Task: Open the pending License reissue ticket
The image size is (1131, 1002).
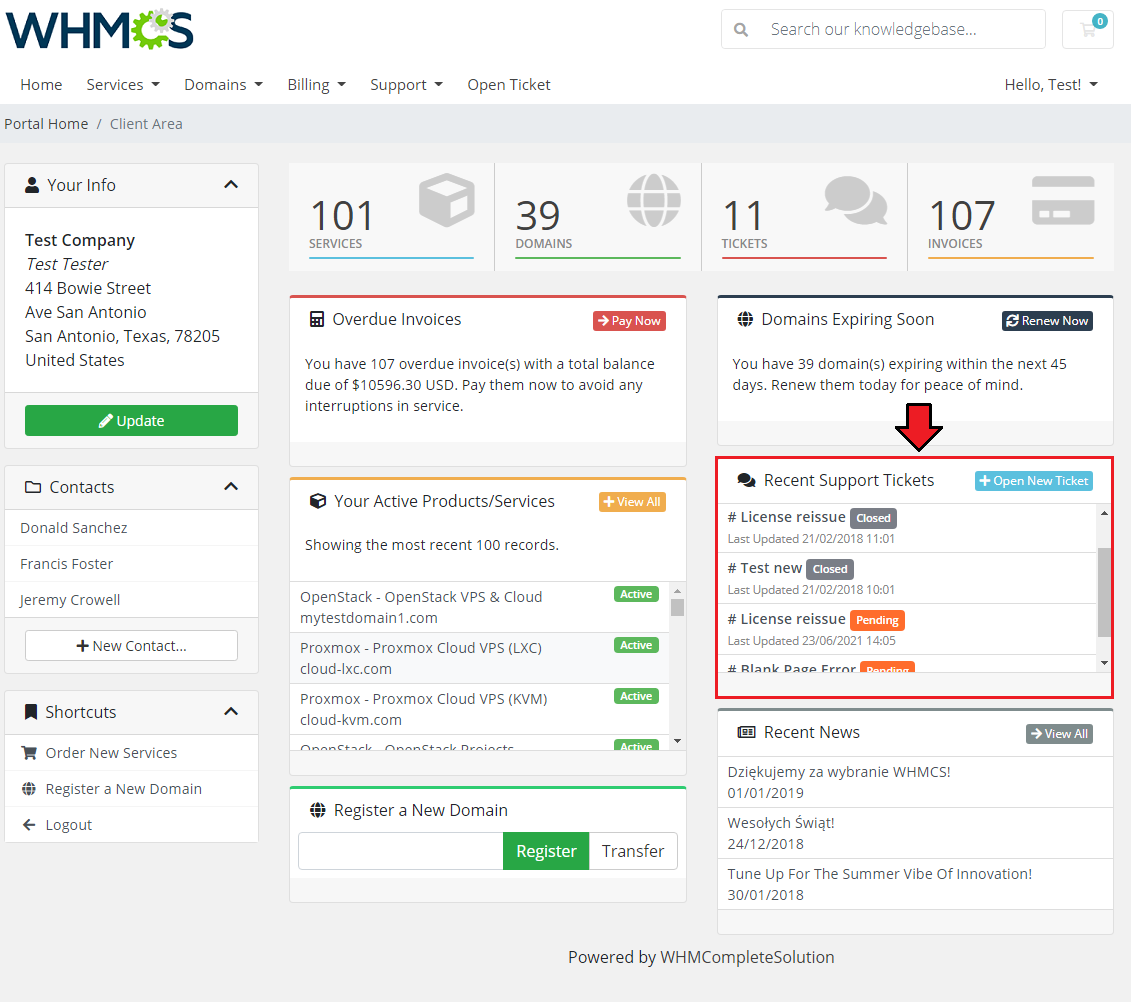Action: coord(908,629)
